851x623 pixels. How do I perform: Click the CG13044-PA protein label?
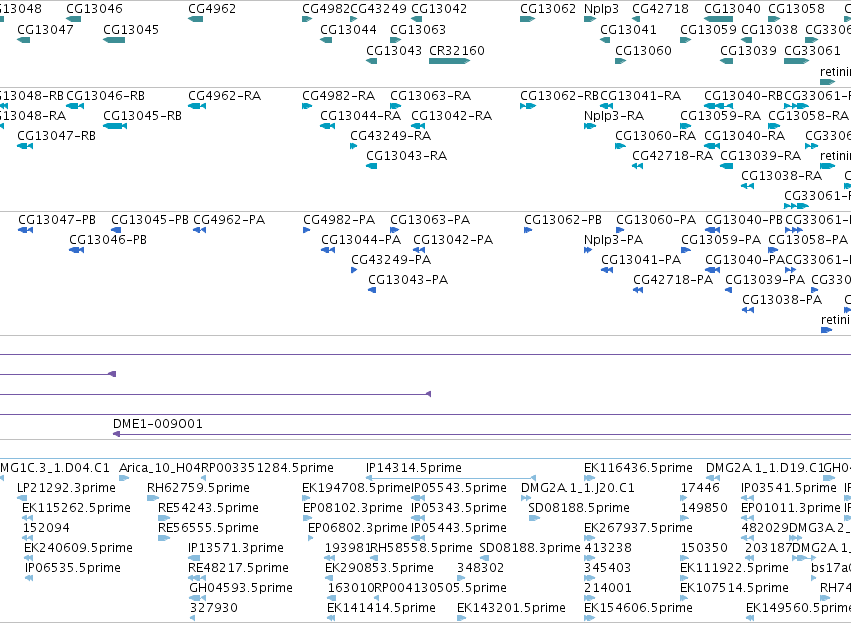(361, 240)
